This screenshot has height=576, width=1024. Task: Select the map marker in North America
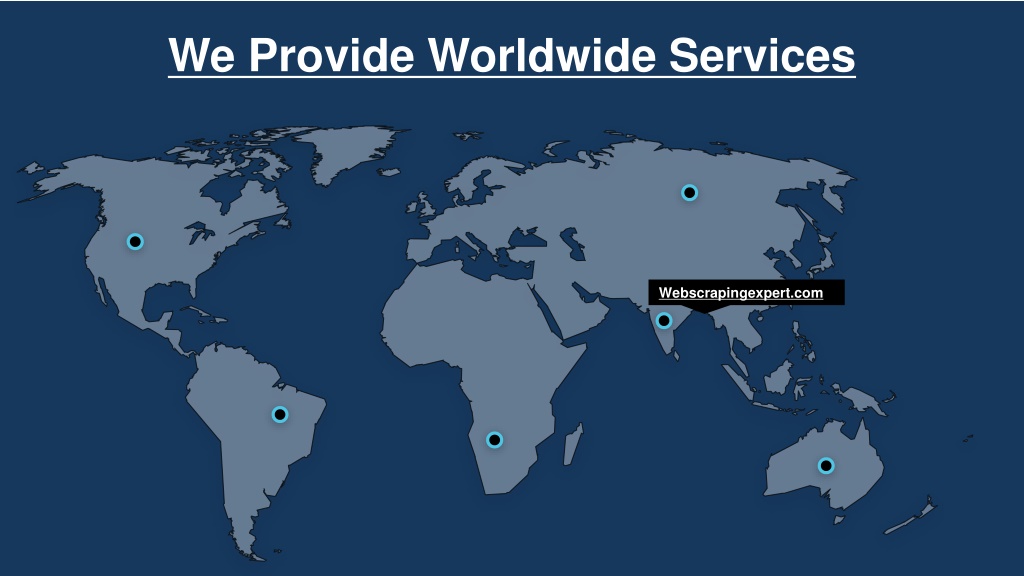coord(135,242)
